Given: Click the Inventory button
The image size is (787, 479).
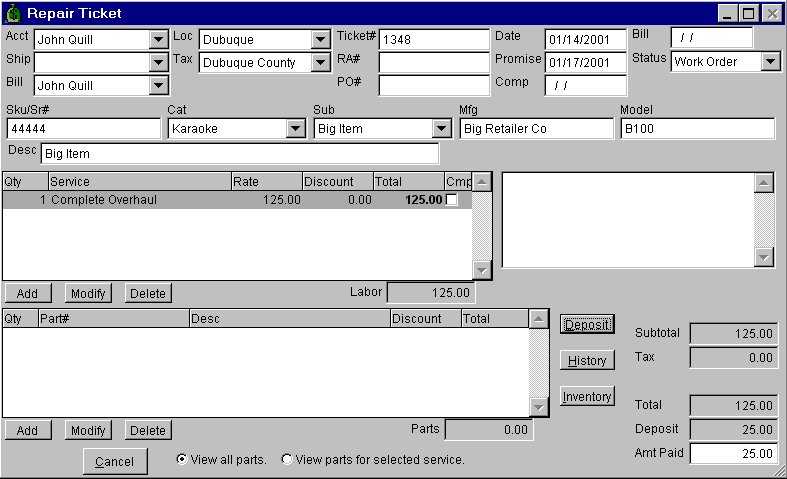Looking at the screenshot, I should (587, 396).
